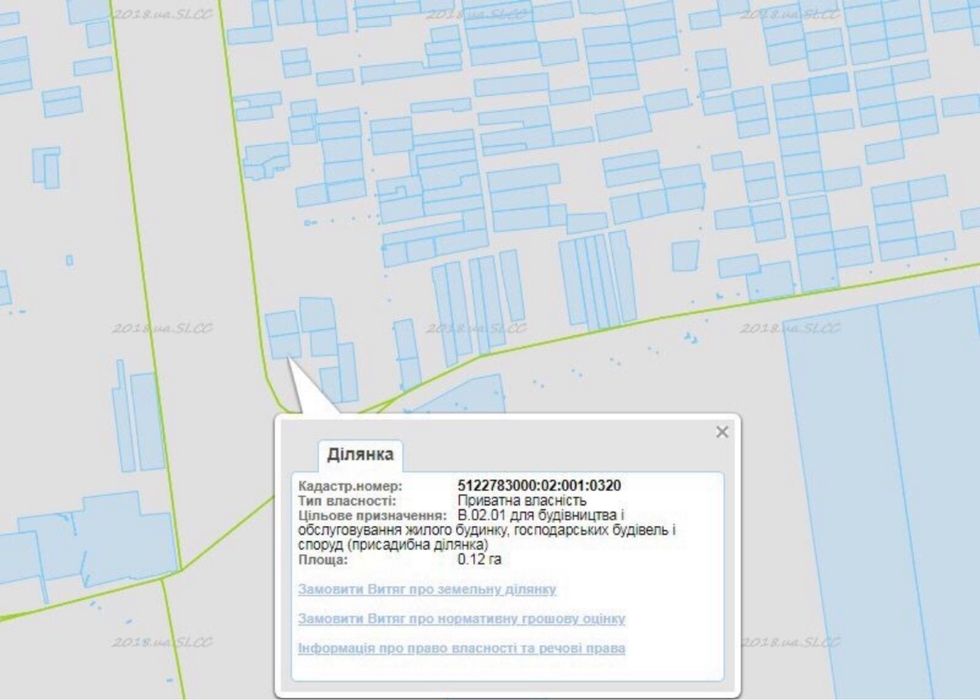Click the Тип власності label
The width and height of the screenshot is (980, 700).
(x=347, y=501)
